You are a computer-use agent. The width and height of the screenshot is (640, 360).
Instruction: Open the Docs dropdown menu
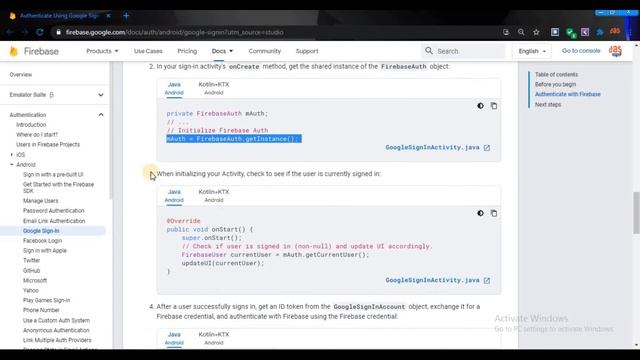[222, 51]
